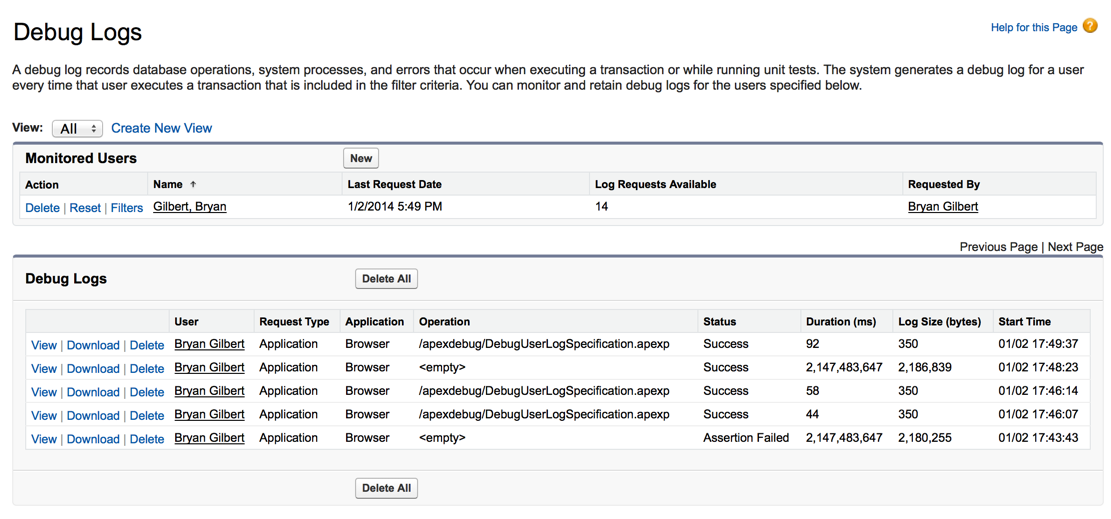The height and width of the screenshot is (519, 1111).
Task: Click the Monitored Users section heading
Action: [81, 158]
